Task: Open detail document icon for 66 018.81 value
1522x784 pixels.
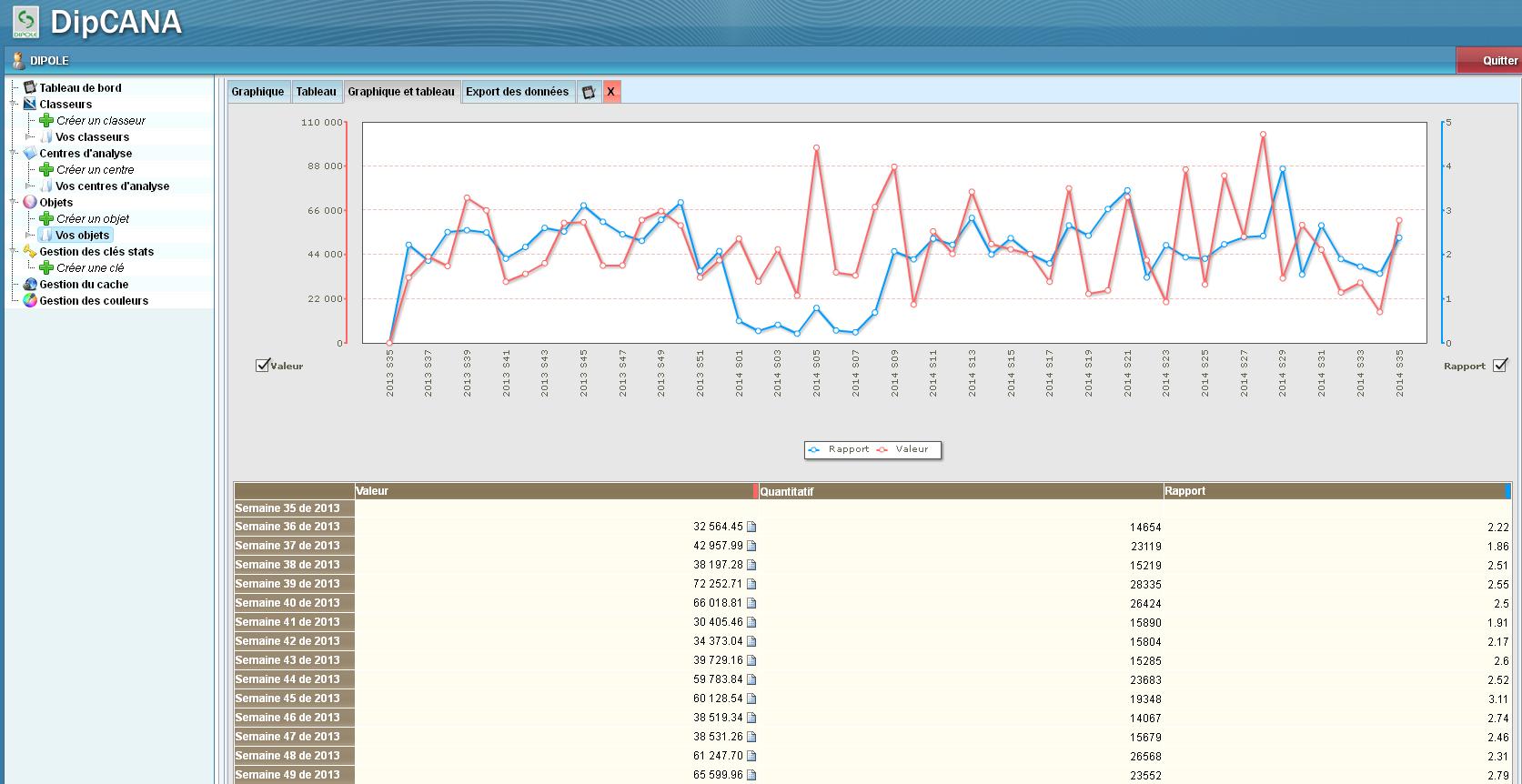Action: coord(751,603)
